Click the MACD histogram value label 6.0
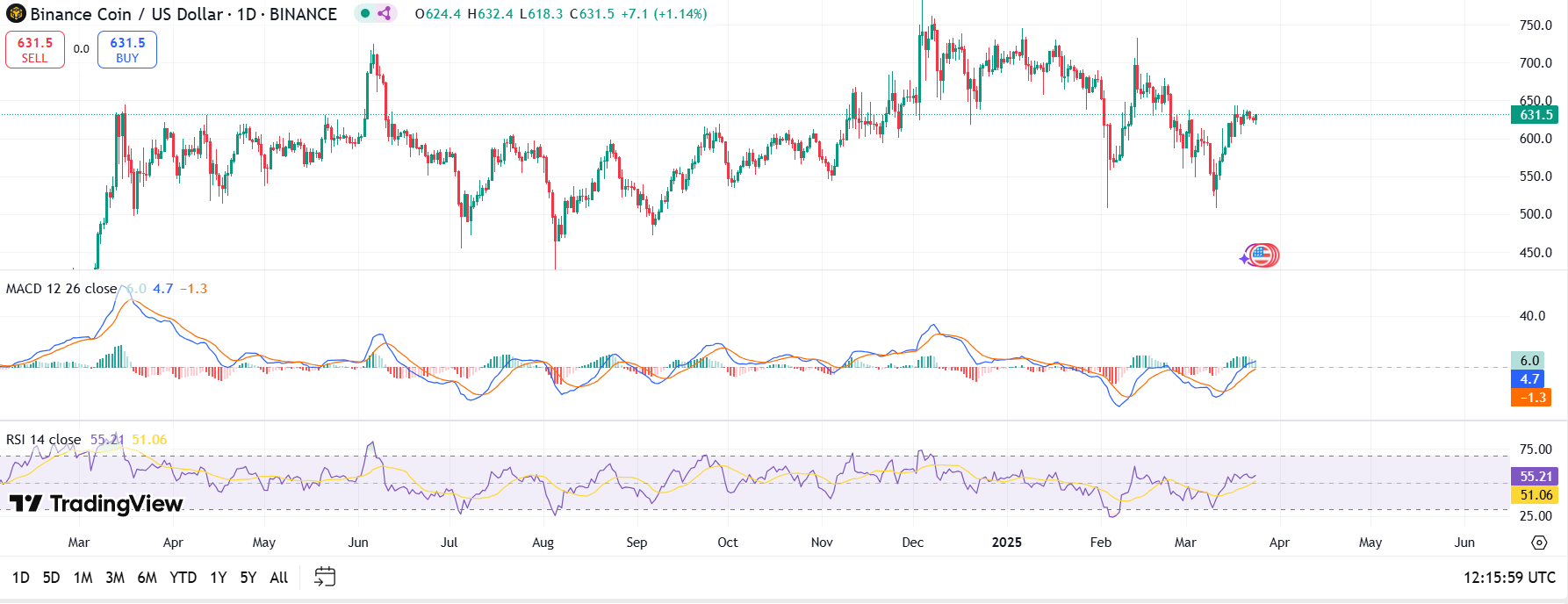The width and height of the screenshot is (1568, 604). pos(1529,361)
